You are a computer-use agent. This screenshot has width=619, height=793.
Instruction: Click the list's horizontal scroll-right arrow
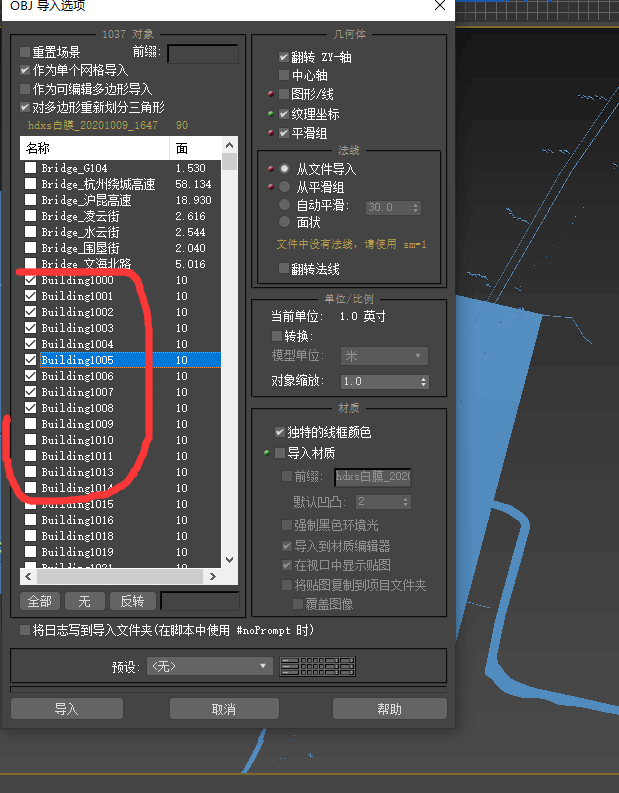(213, 576)
